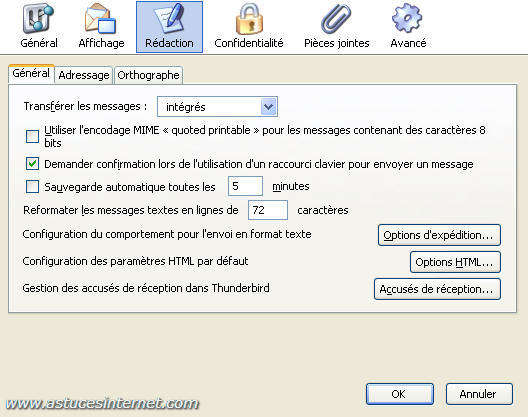Click 'Transférer les messages :' label

click(x=86, y=106)
